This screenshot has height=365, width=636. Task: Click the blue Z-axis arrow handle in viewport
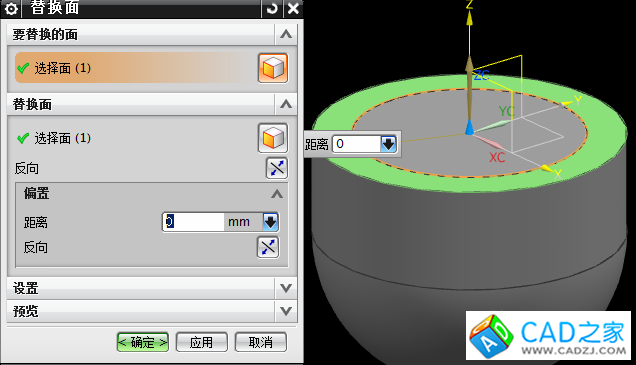[469, 126]
